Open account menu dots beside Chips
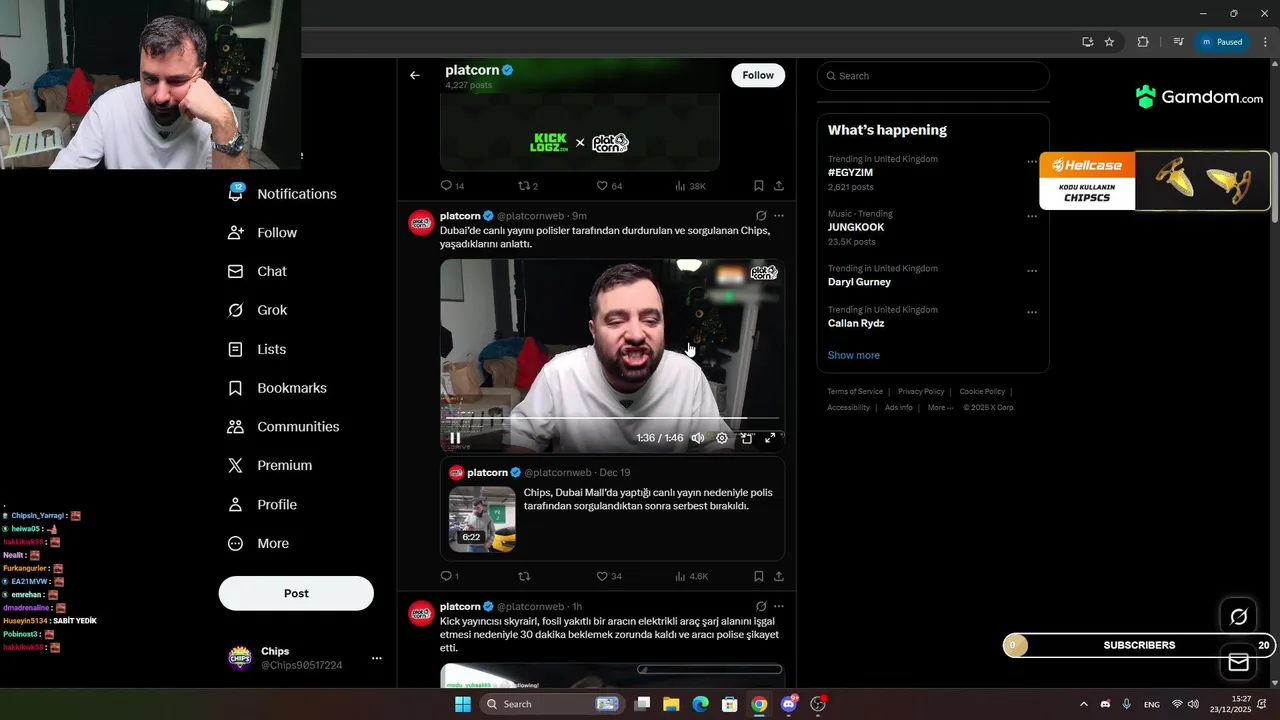1280x720 pixels. pos(377,658)
